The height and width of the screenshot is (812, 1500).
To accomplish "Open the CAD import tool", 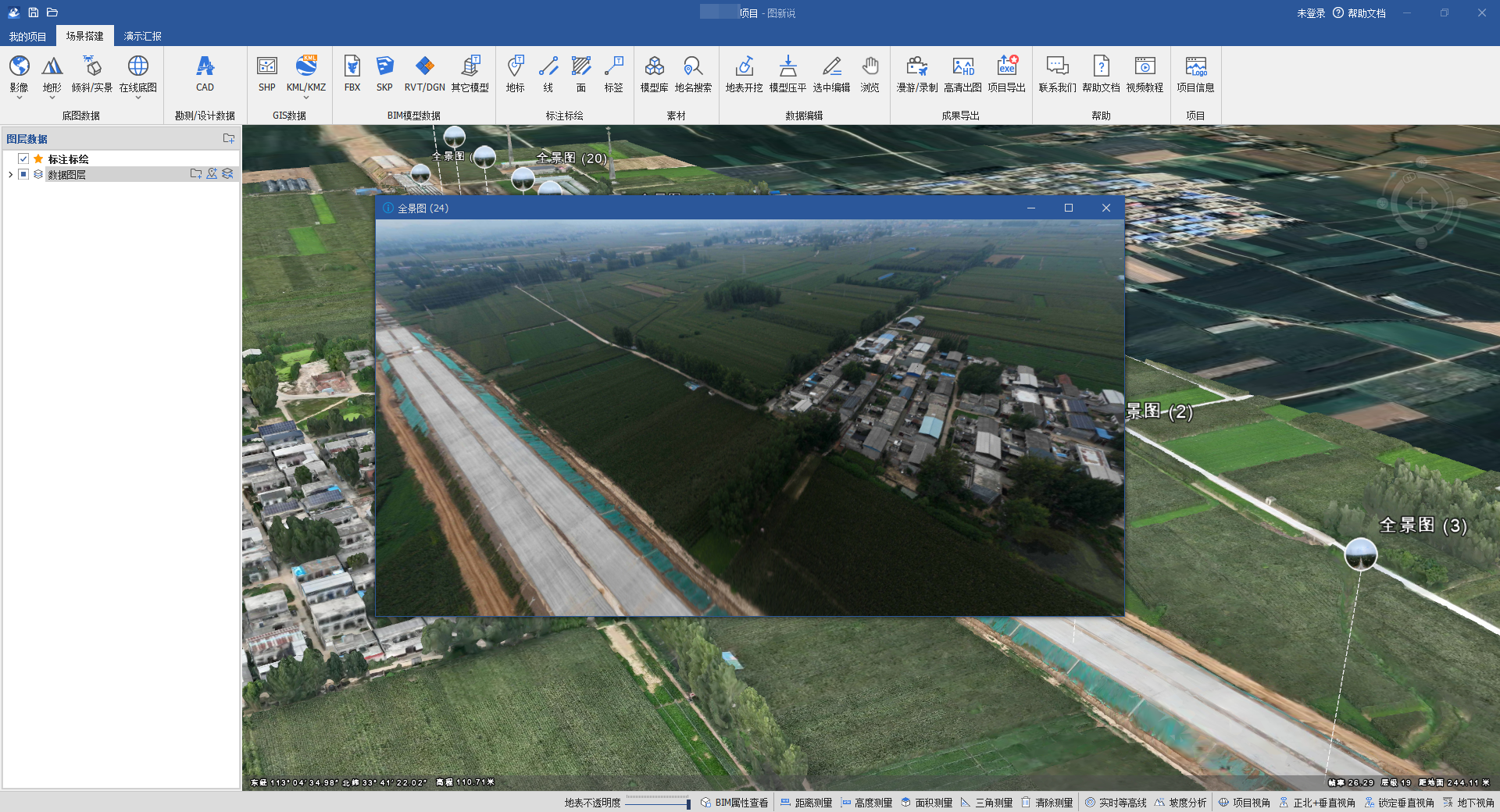I will tap(205, 73).
